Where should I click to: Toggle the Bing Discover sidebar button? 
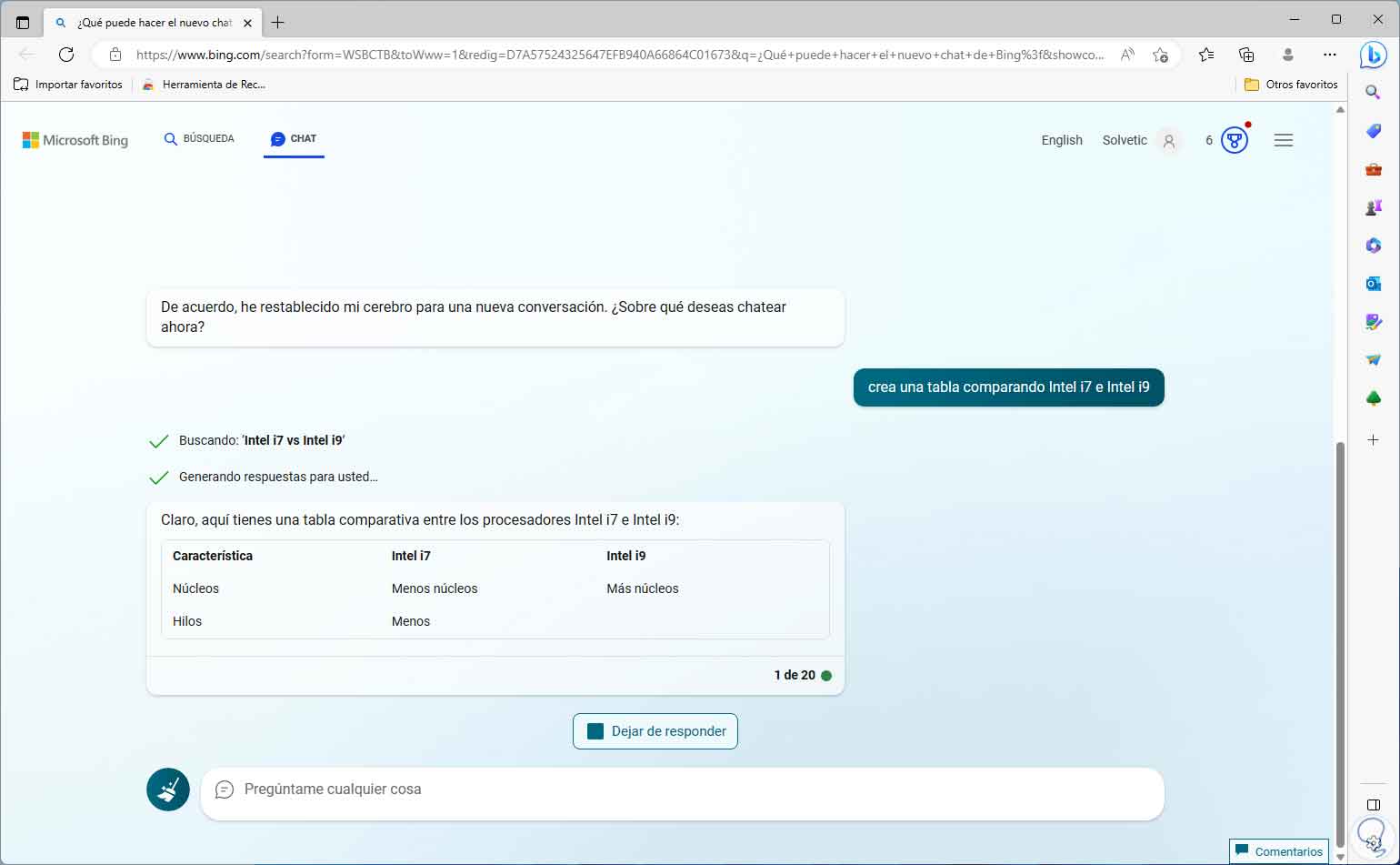[1373, 55]
